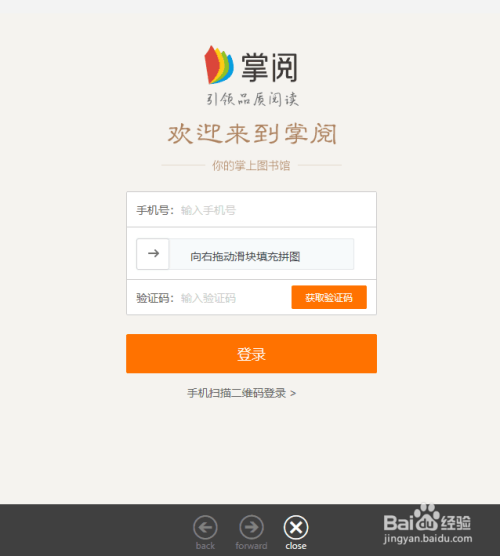The width and height of the screenshot is (500, 556).
Task: Click the right-arrow slider handle
Action: [153, 254]
